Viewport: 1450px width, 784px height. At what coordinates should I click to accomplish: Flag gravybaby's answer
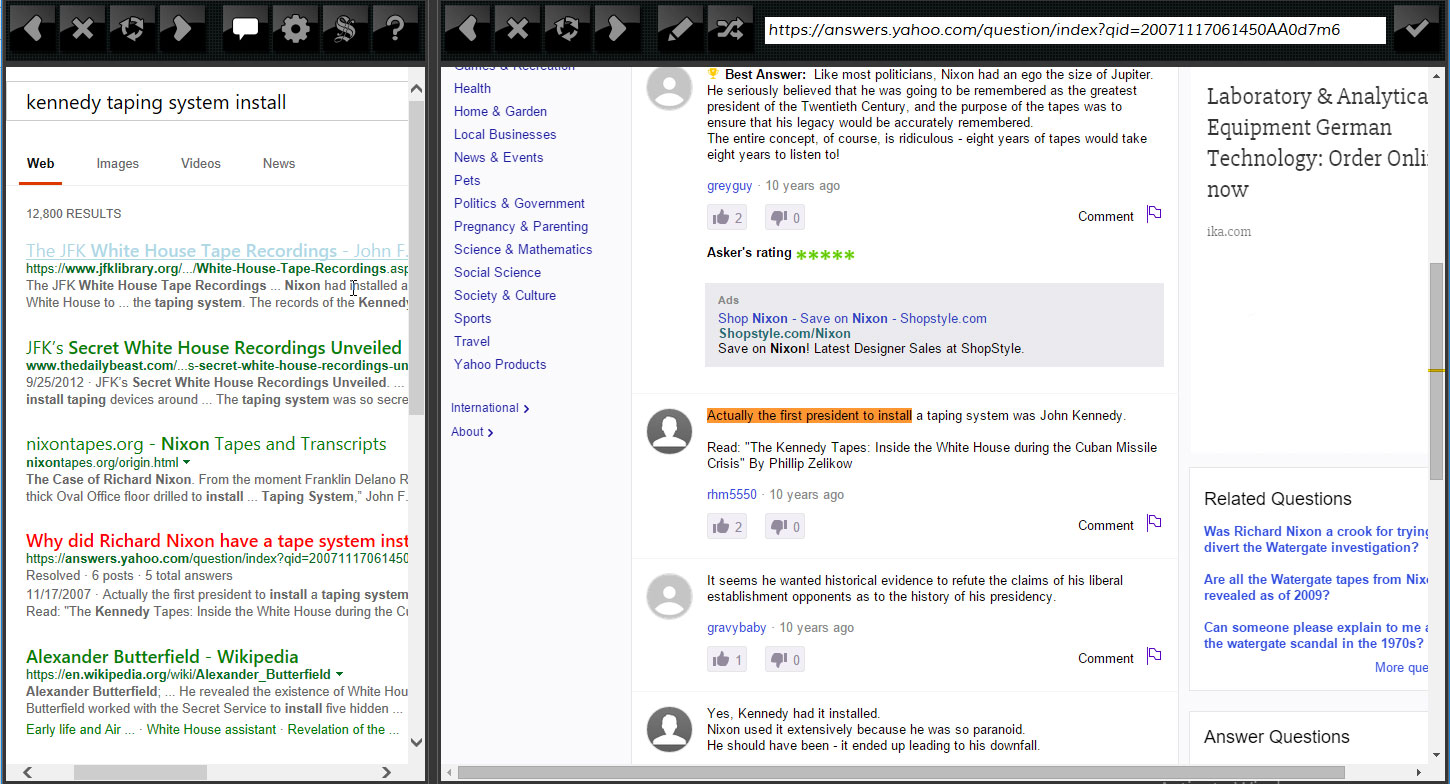1154,656
